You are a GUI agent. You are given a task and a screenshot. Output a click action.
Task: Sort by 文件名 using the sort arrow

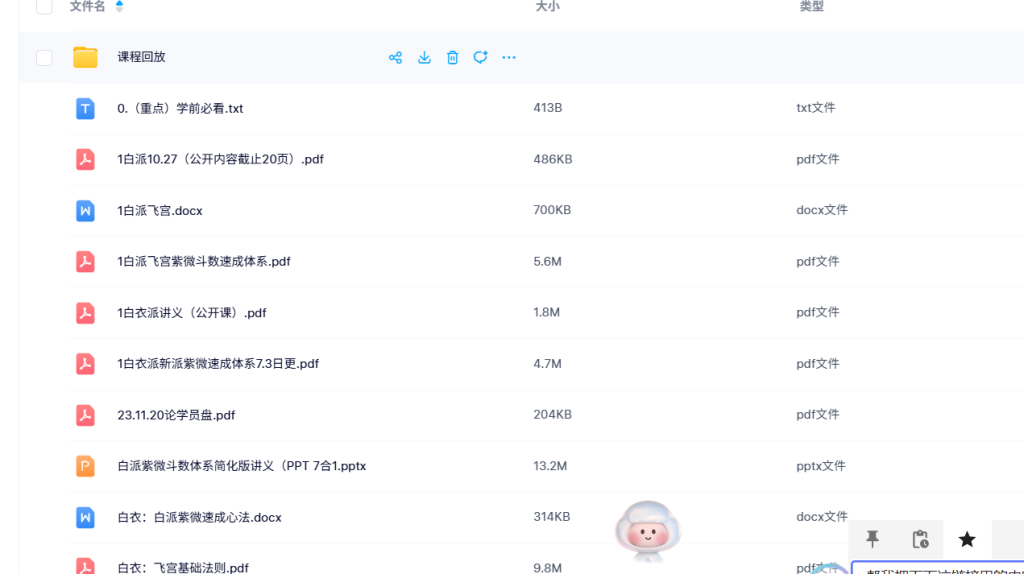tap(119, 6)
